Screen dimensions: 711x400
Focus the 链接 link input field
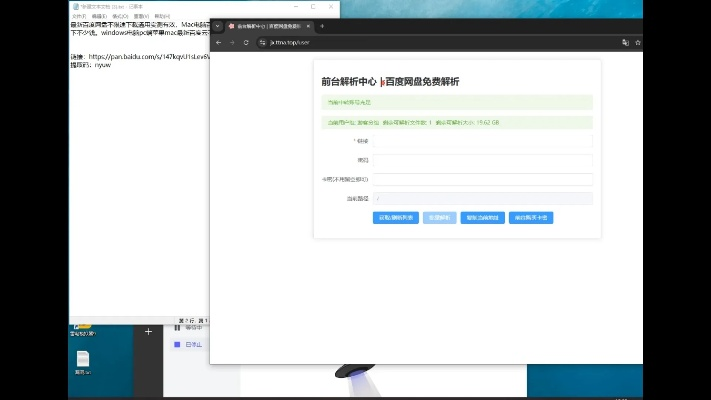pyautogui.click(x=482, y=141)
